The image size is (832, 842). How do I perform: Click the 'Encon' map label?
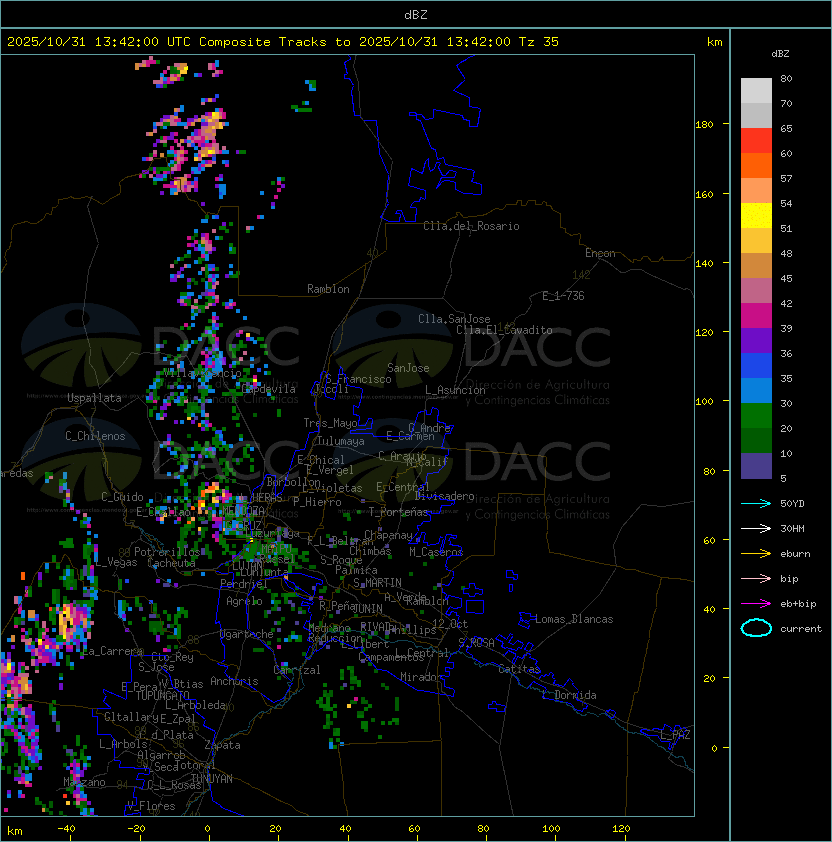tap(600, 253)
